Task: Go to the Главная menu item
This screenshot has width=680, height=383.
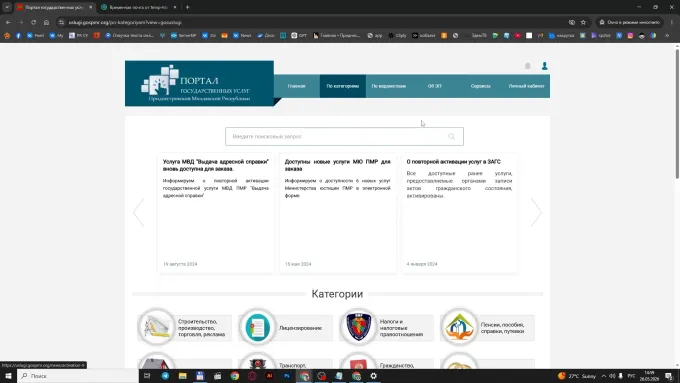Action: coord(297,86)
